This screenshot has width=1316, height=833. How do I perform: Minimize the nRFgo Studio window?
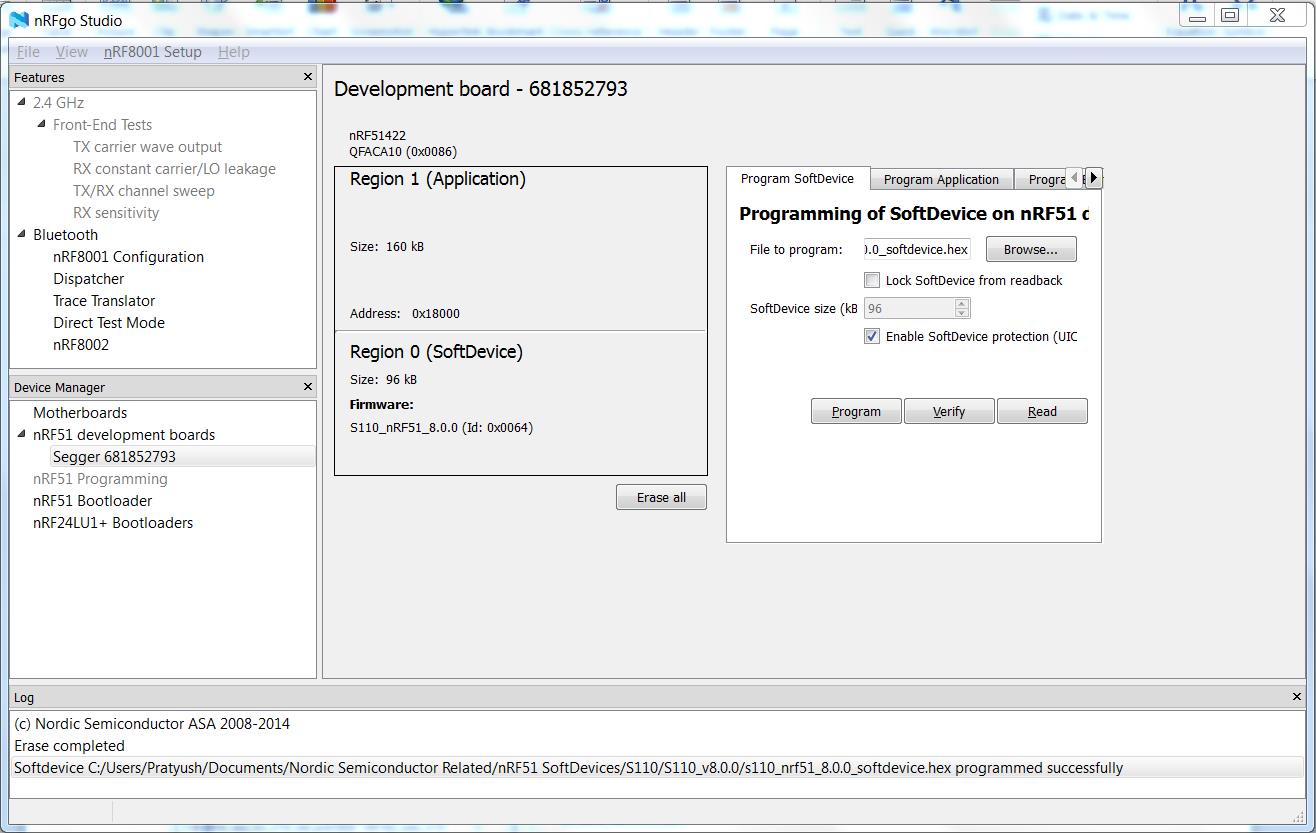coord(1197,15)
